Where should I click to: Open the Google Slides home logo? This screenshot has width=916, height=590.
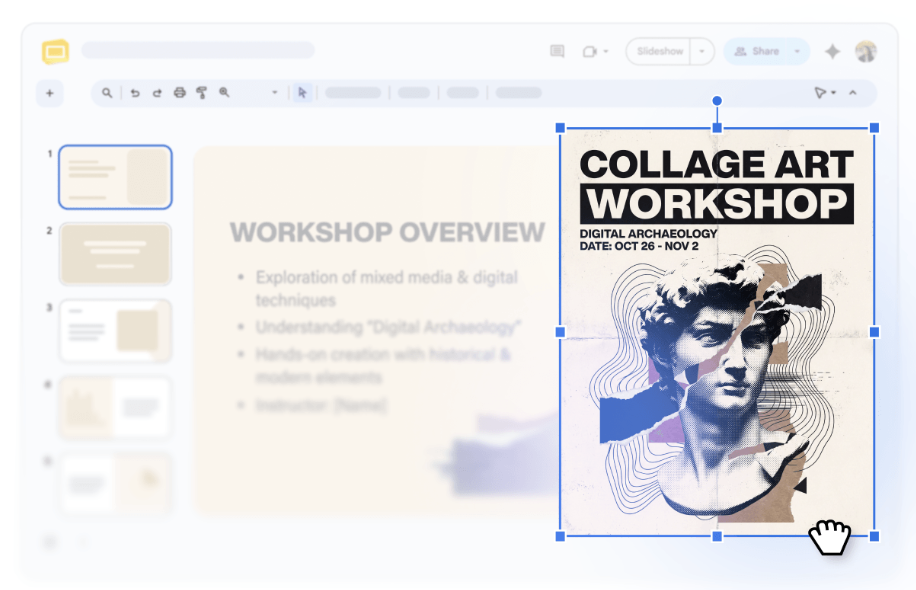pyautogui.click(x=55, y=52)
